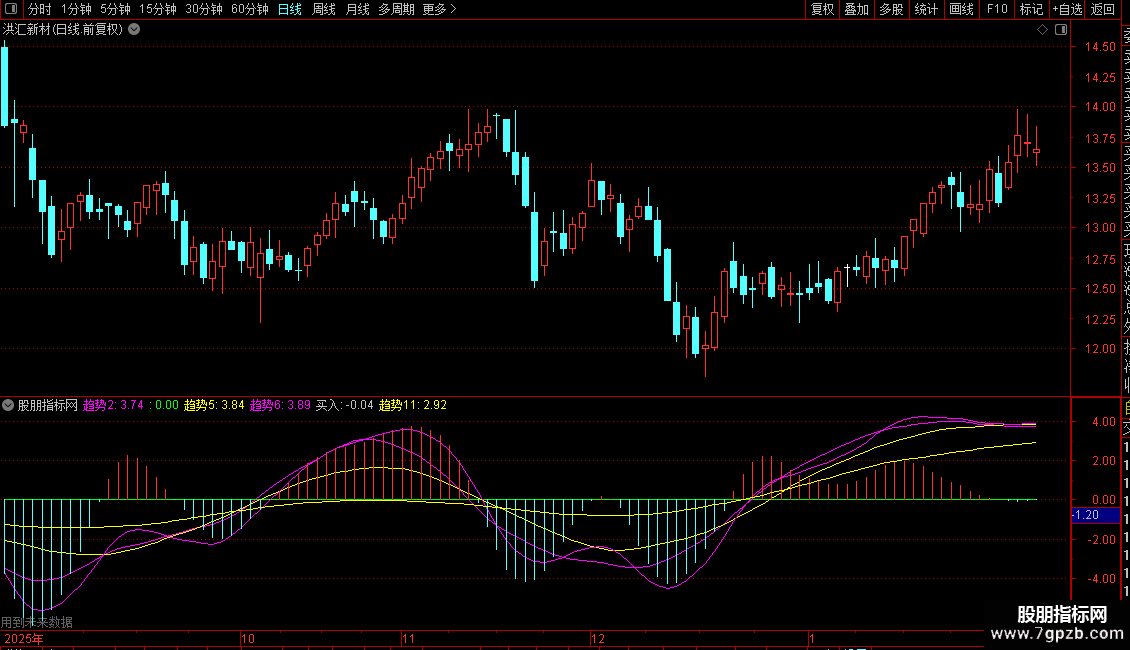Switch to 分时 intraday view
1130x650 pixels.
tap(40, 9)
